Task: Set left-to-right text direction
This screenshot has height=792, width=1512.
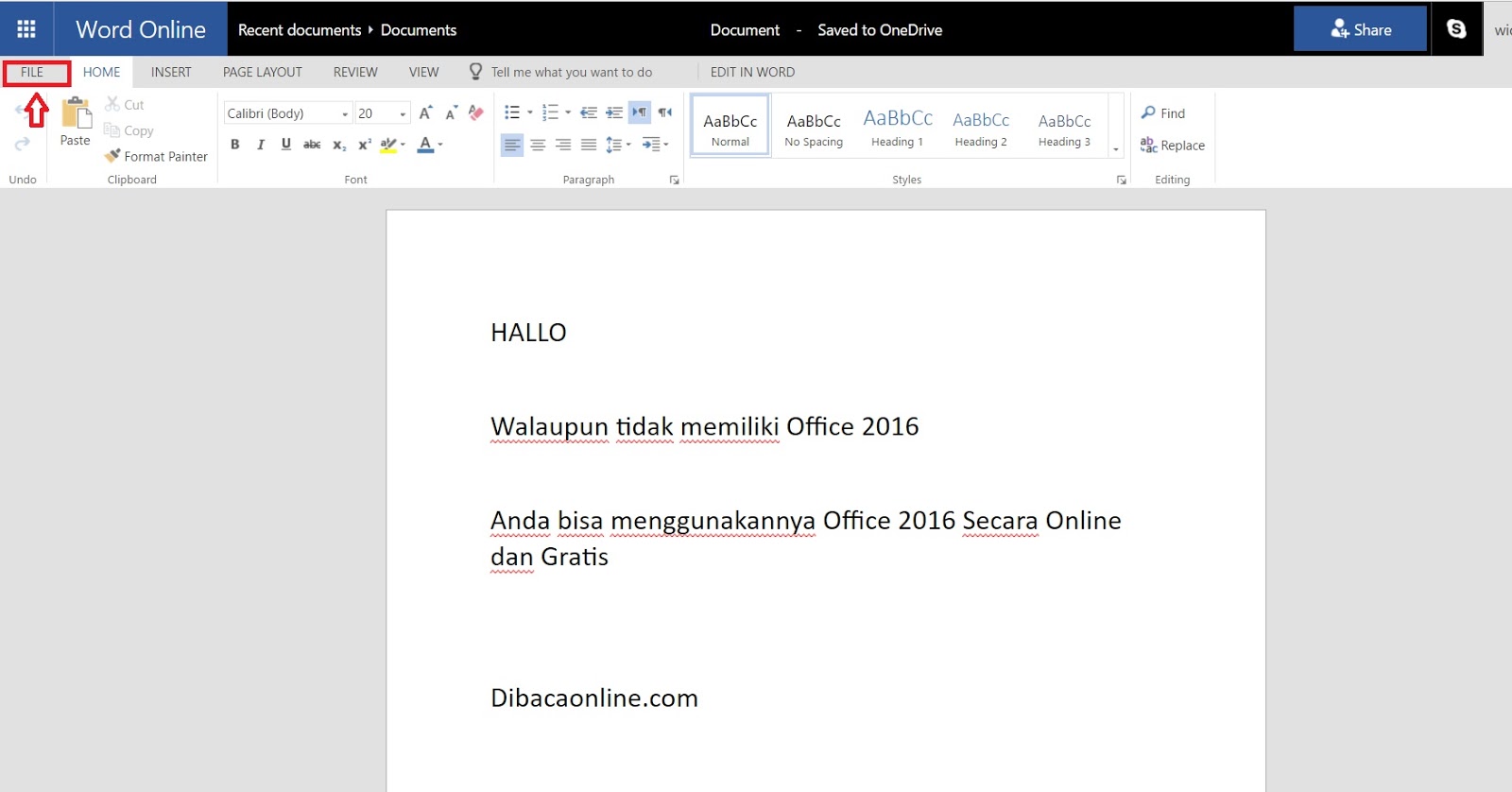Action: [x=640, y=112]
